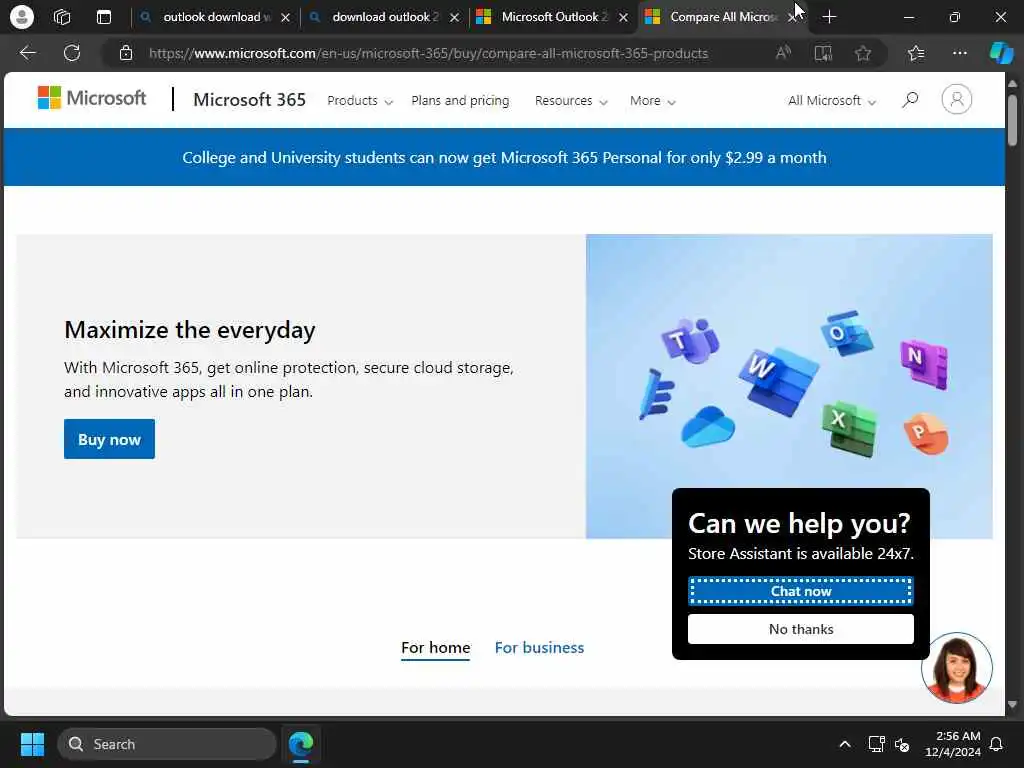Expand the More dropdown
1024x768 pixels.
click(x=652, y=101)
